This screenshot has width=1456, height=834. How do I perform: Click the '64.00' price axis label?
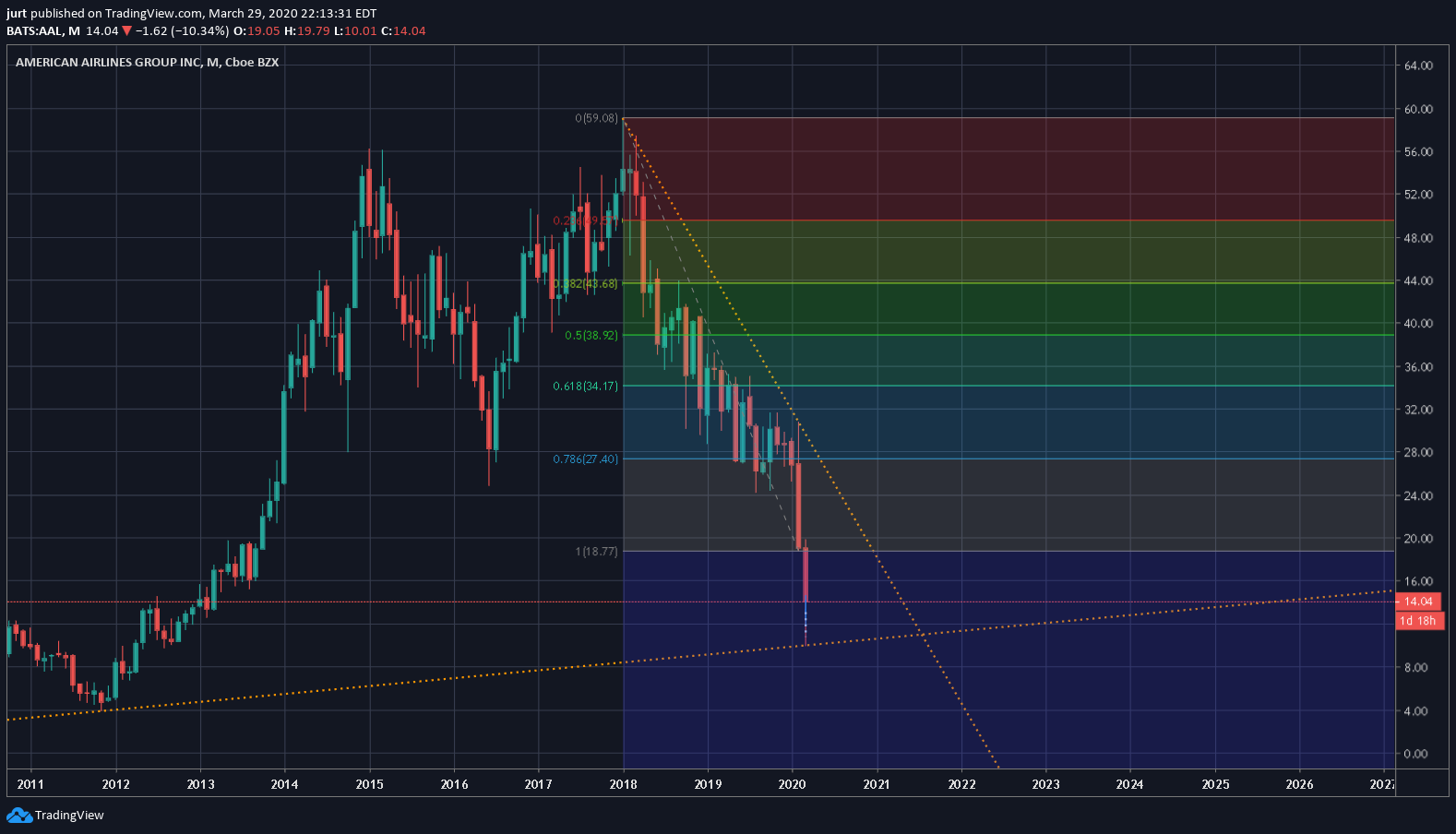[1418, 66]
